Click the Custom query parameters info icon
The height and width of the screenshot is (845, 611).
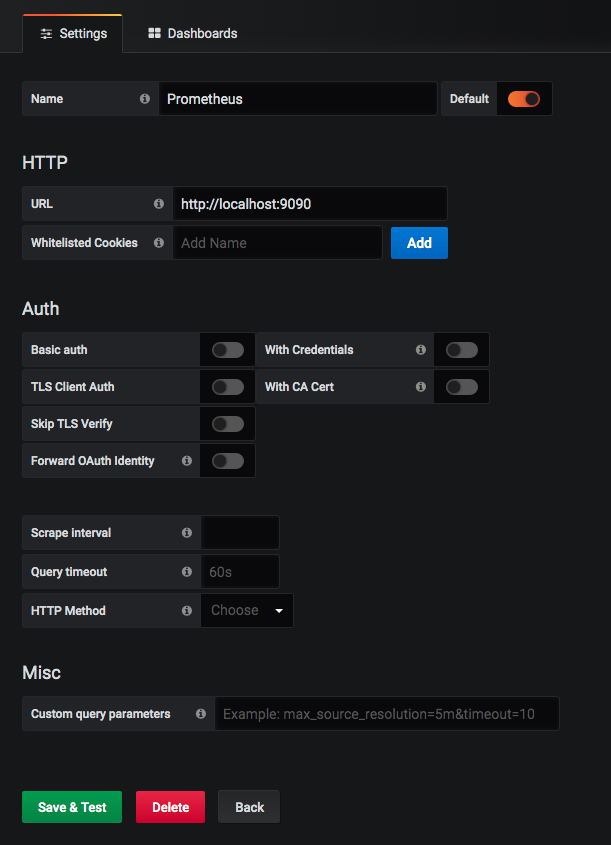coord(201,714)
